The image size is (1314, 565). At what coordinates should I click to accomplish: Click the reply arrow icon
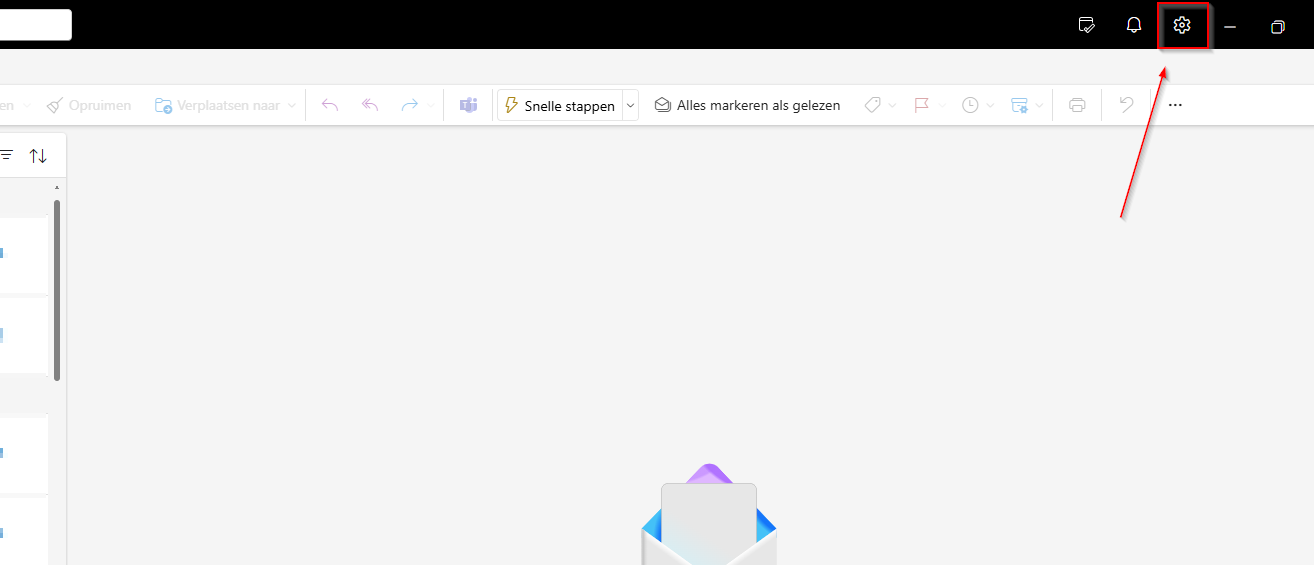click(x=331, y=105)
